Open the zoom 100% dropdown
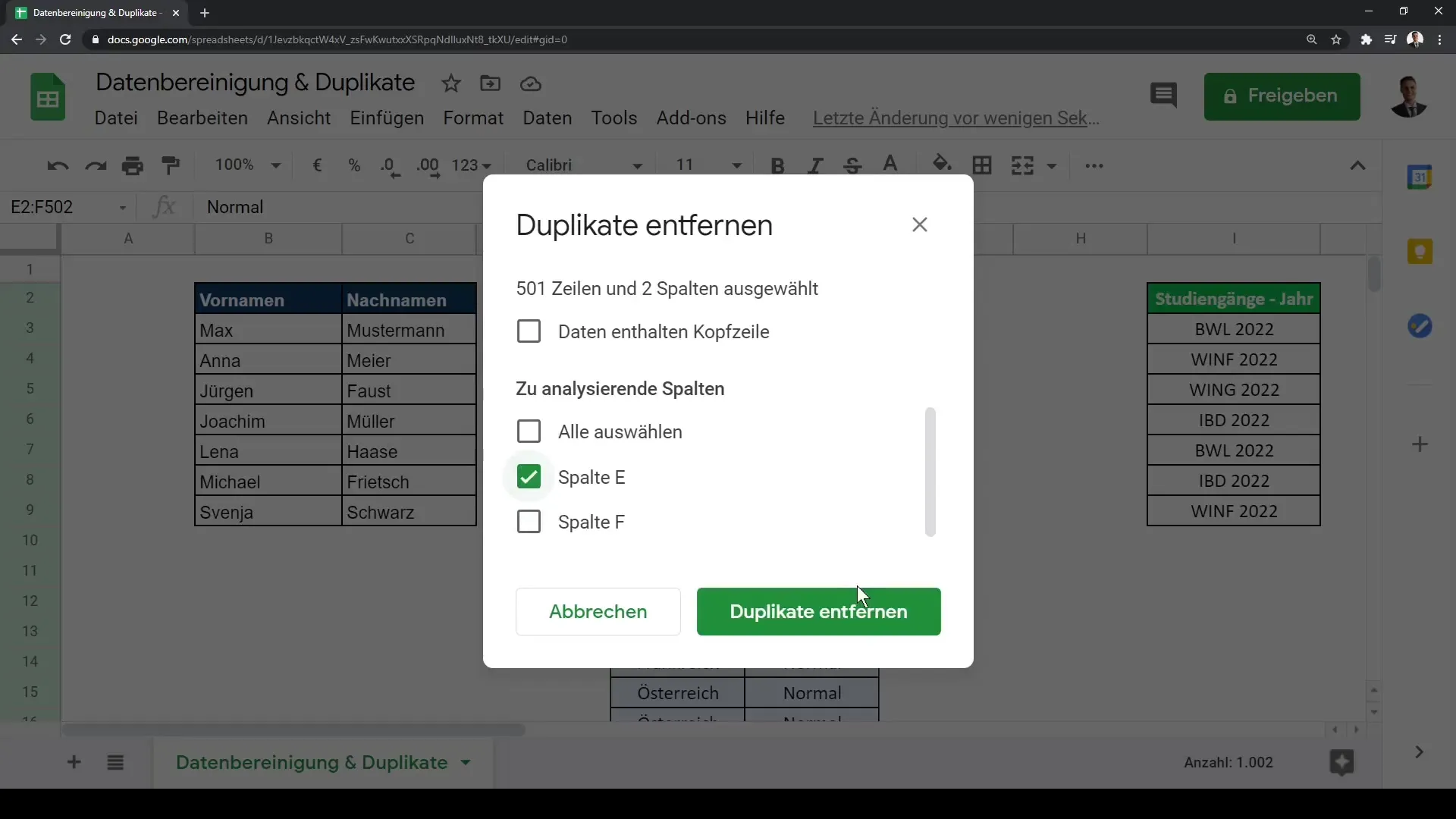 point(247,165)
